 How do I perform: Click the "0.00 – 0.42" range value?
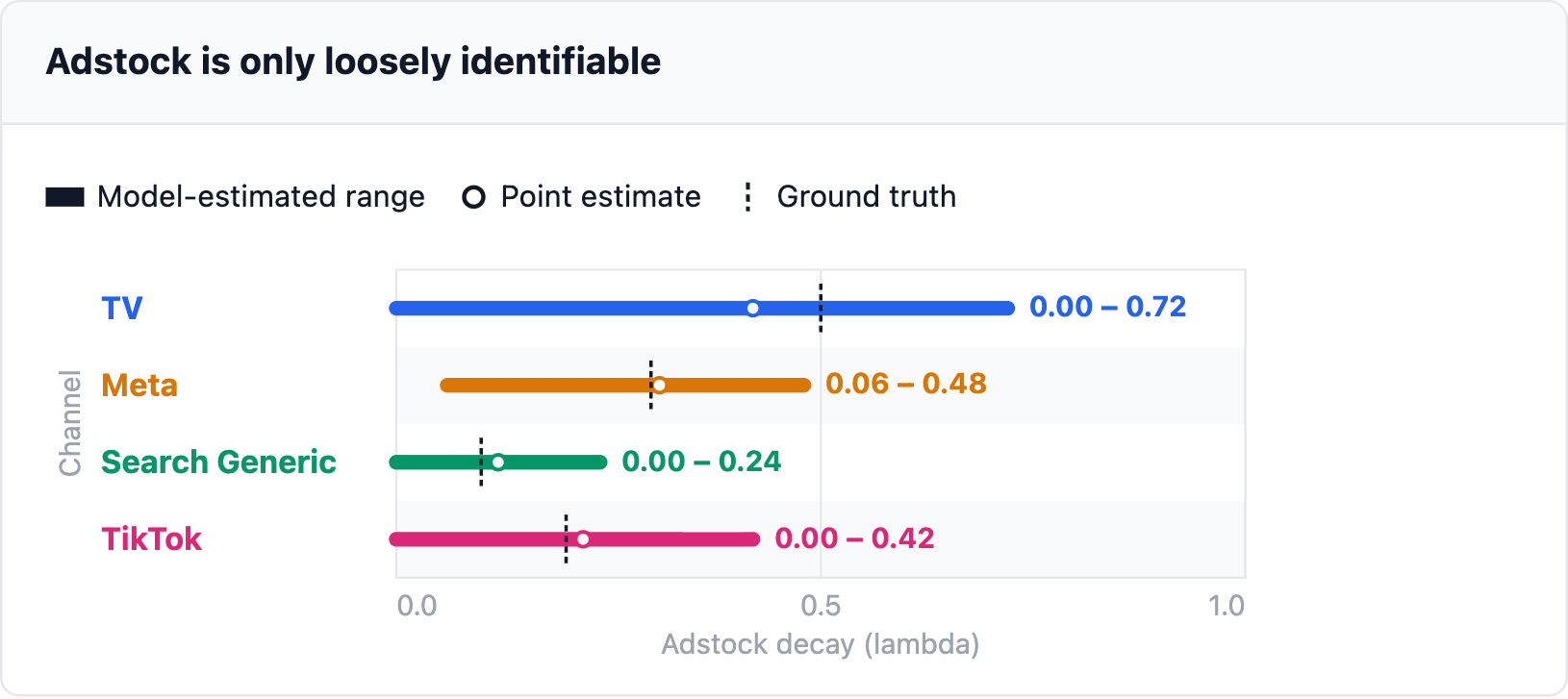[x=855, y=538]
